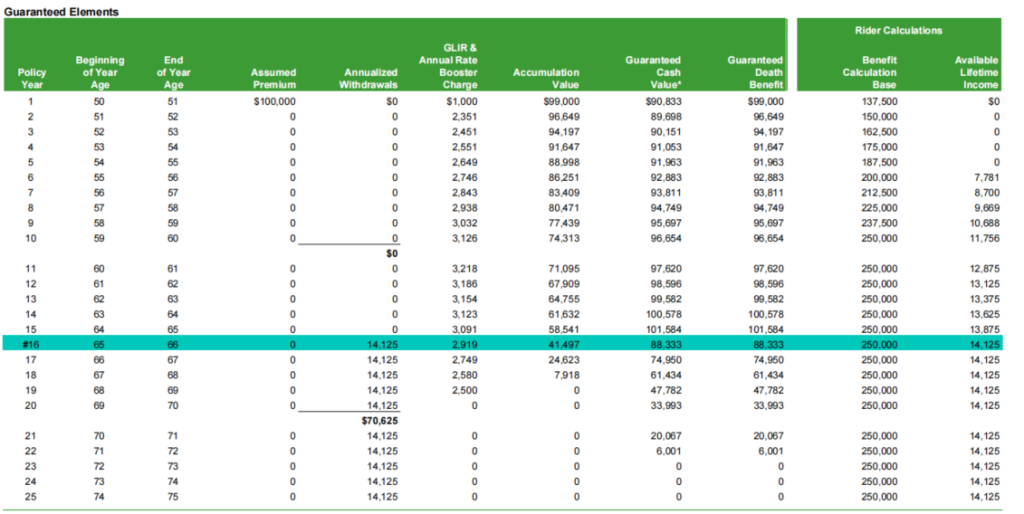The height and width of the screenshot is (514, 1024).
Task: Select the GLIR & Annual Rate Booster Charge header
Action: coord(459,66)
